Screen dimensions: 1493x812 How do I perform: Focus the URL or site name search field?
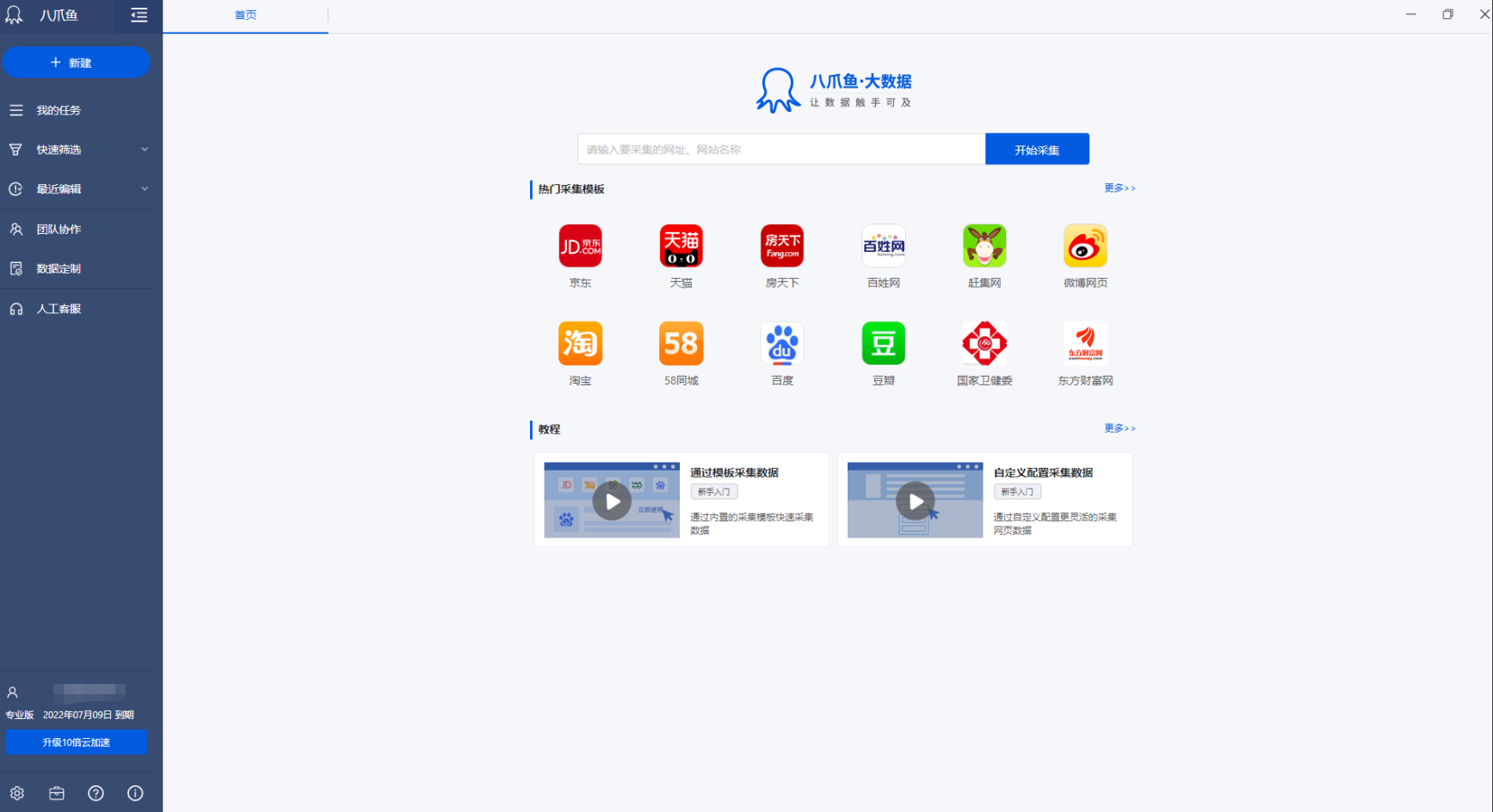[x=781, y=150]
